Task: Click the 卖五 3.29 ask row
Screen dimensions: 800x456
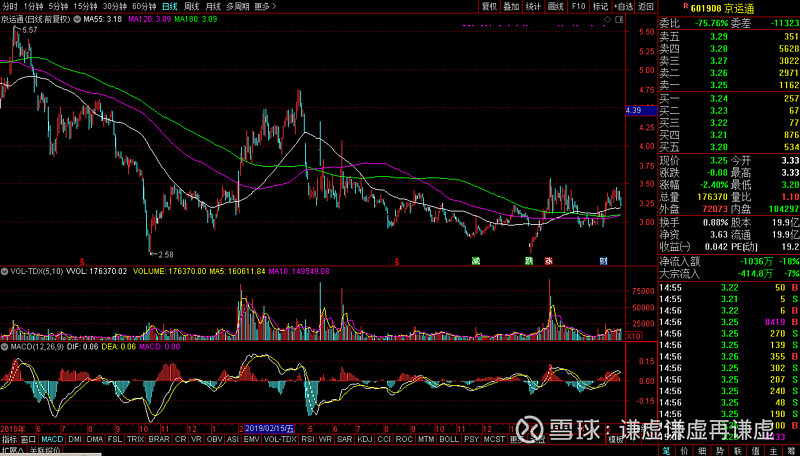Action: (x=729, y=37)
